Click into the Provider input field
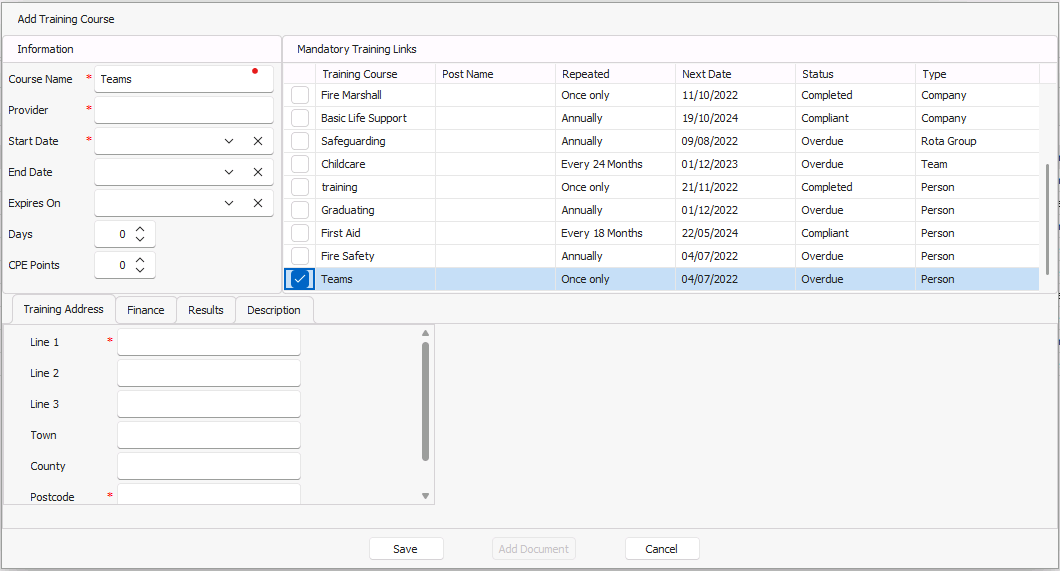1060x571 pixels. [x=183, y=110]
